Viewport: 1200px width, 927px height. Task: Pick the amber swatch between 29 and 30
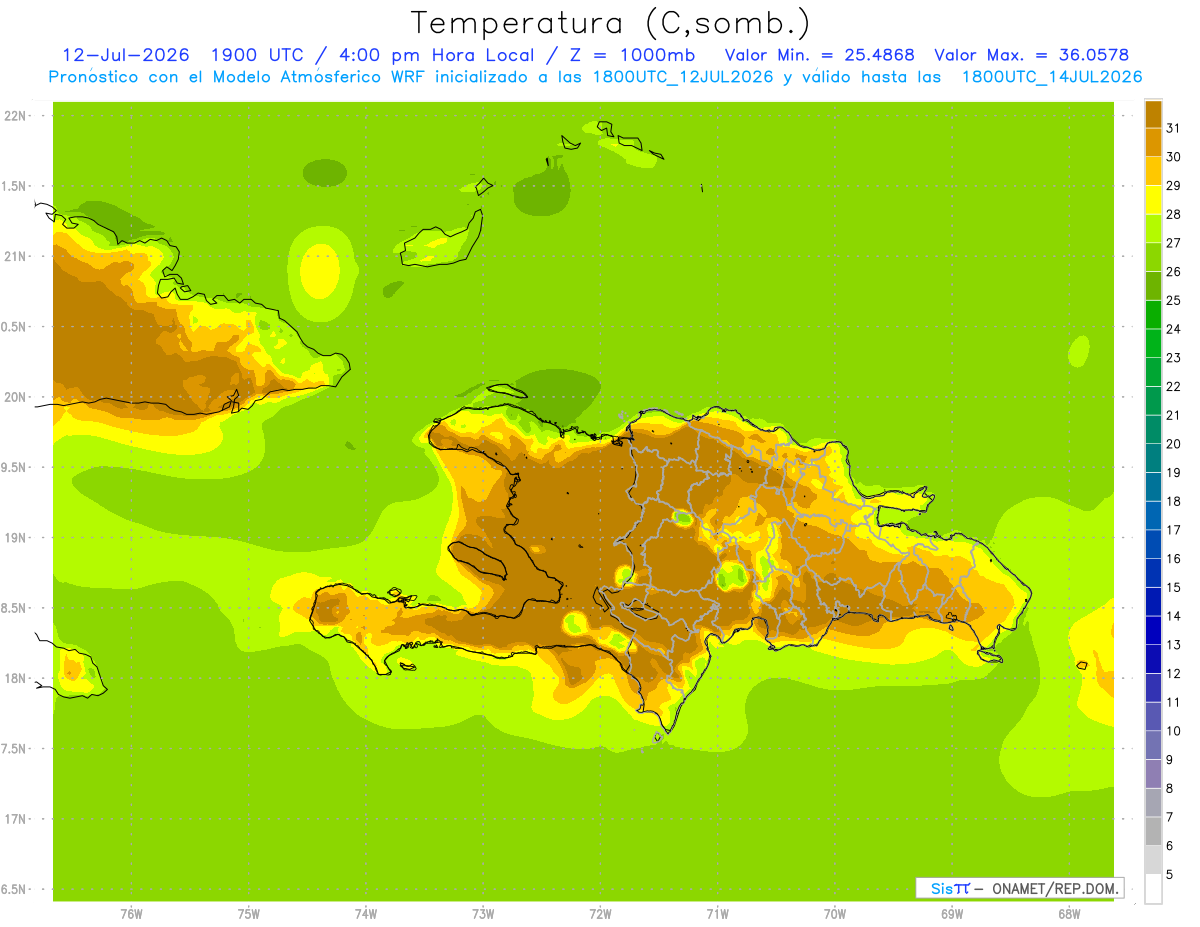click(1153, 171)
